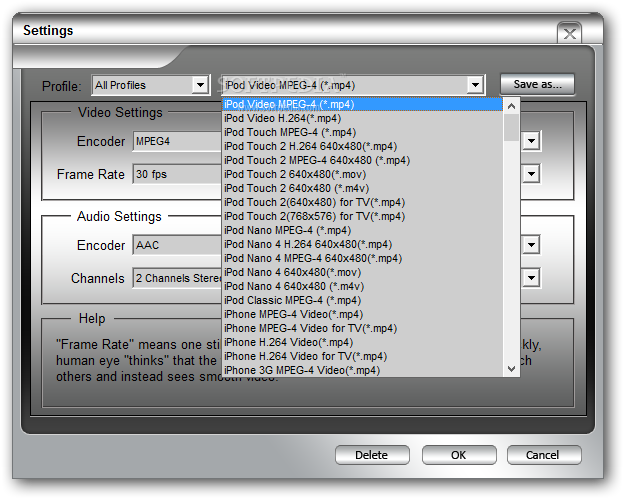Select iPod Nano MPEG-4 (*.mp4)
This screenshot has width=624, height=499.
[x=363, y=230]
